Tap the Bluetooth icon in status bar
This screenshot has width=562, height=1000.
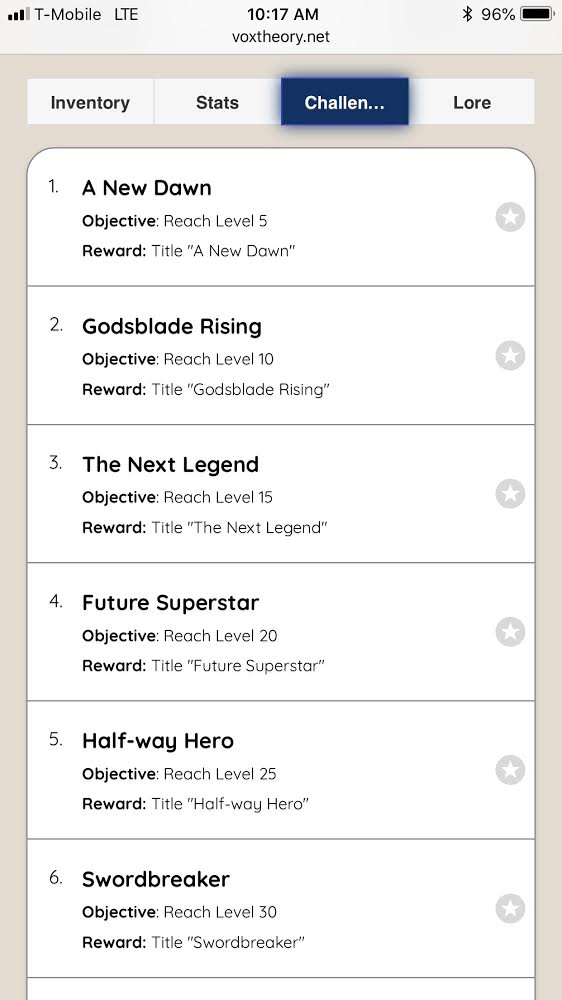pos(467,14)
